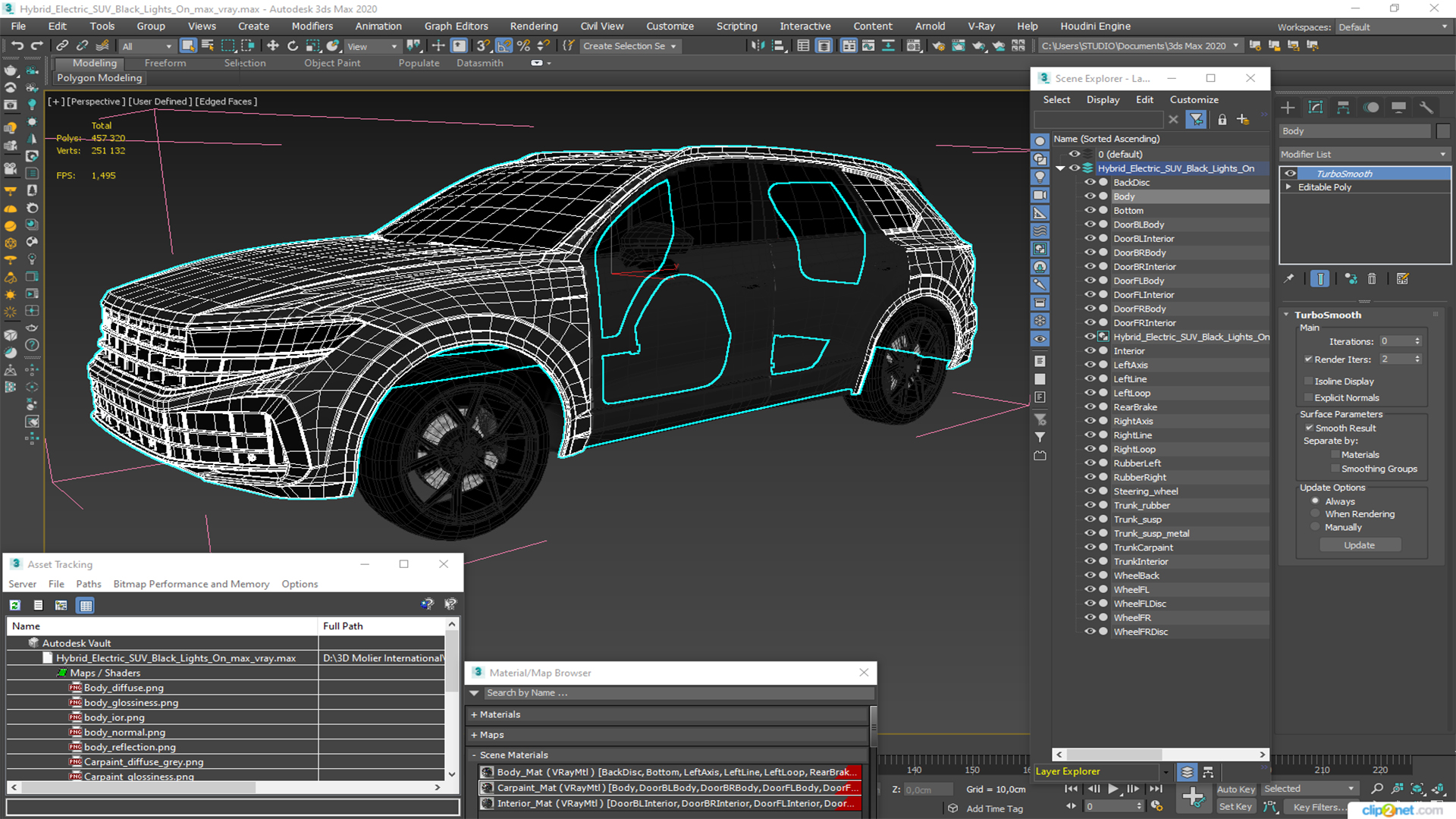
Task: Toggle Render Iters checkbox
Action: [x=1308, y=359]
